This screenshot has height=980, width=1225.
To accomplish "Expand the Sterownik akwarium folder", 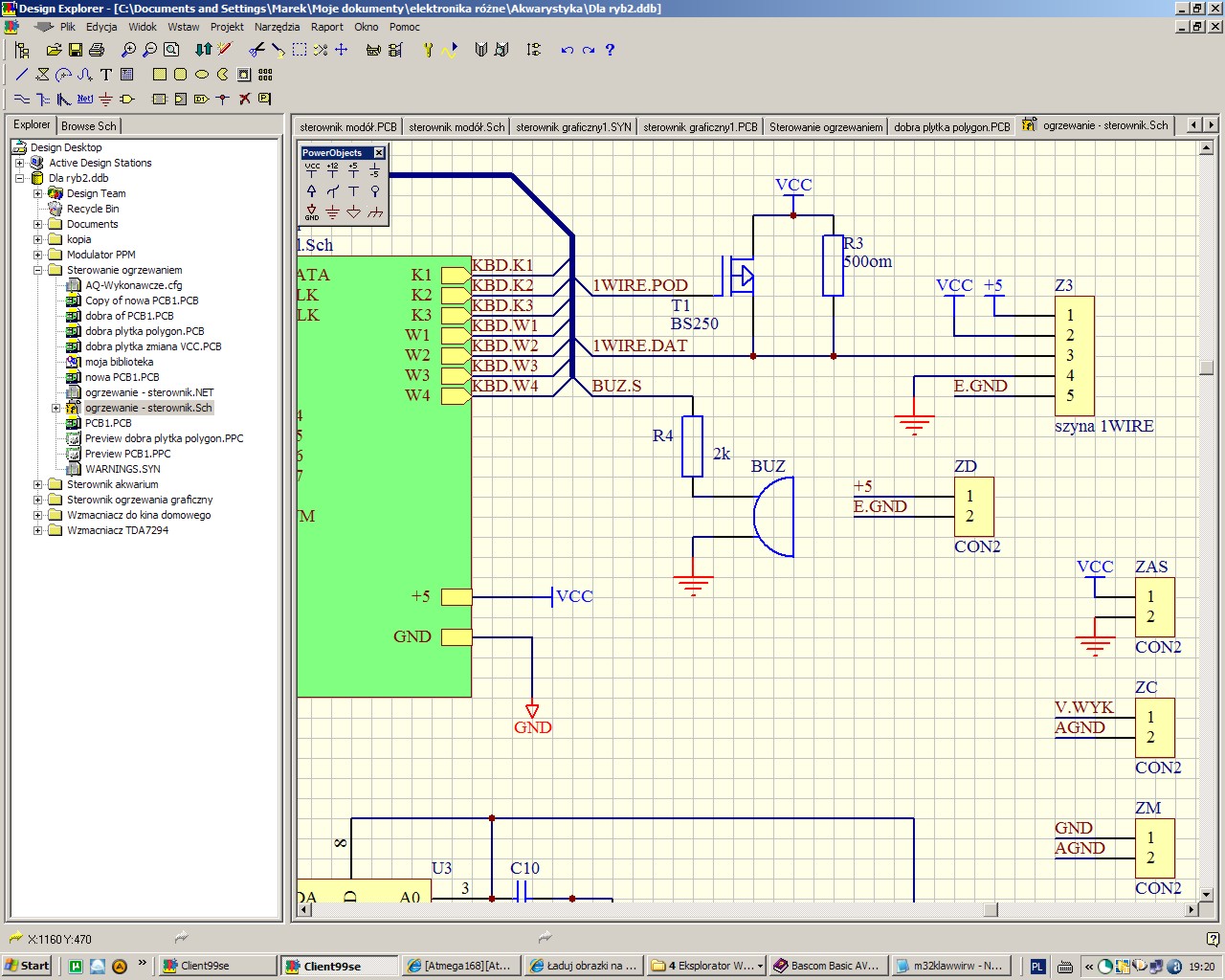I will click(38, 484).
